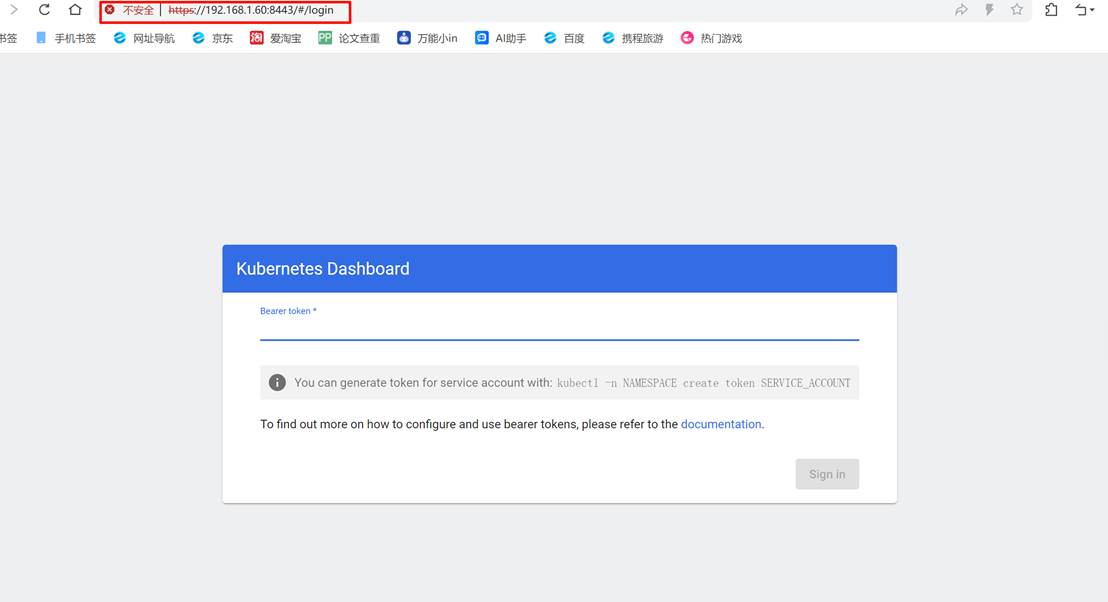The height and width of the screenshot is (602, 1108).
Task: Go to browser home page icon
Action: click(75, 10)
